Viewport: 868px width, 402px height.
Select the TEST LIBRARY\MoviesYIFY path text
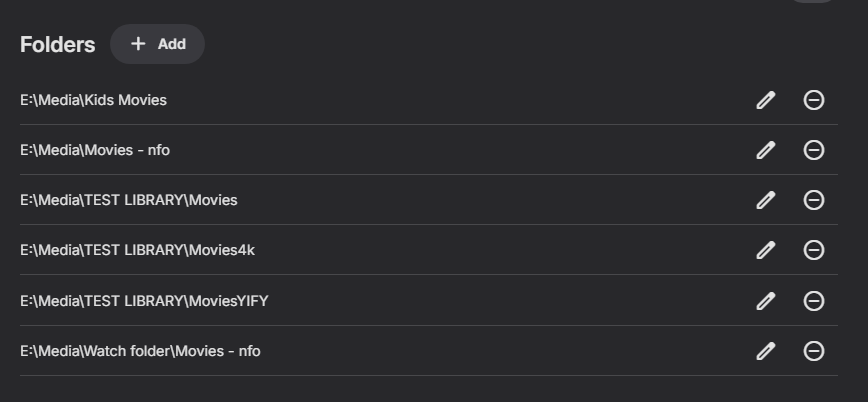click(144, 301)
